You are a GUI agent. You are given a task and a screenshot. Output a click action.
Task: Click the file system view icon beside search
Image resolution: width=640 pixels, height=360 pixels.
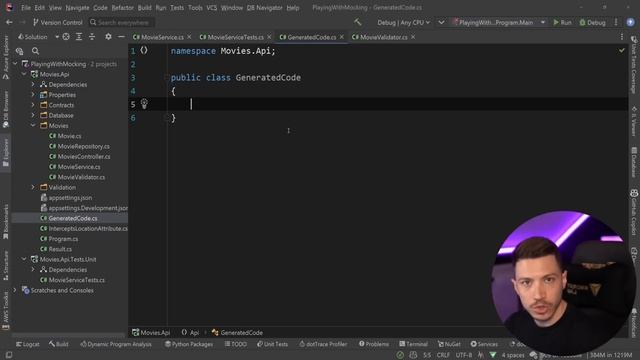(x=19, y=51)
